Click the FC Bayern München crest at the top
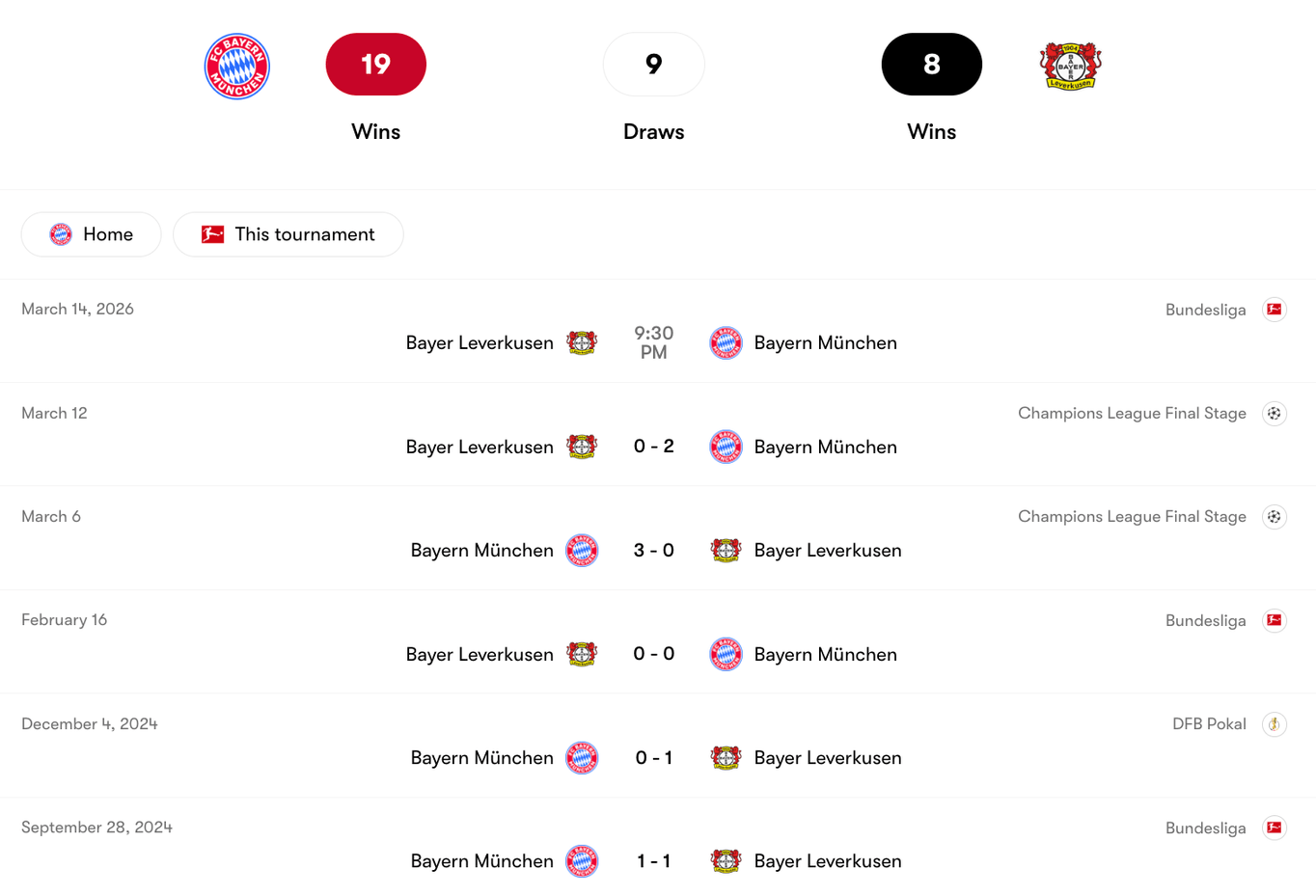The width and height of the screenshot is (1316, 896). point(236,66)
